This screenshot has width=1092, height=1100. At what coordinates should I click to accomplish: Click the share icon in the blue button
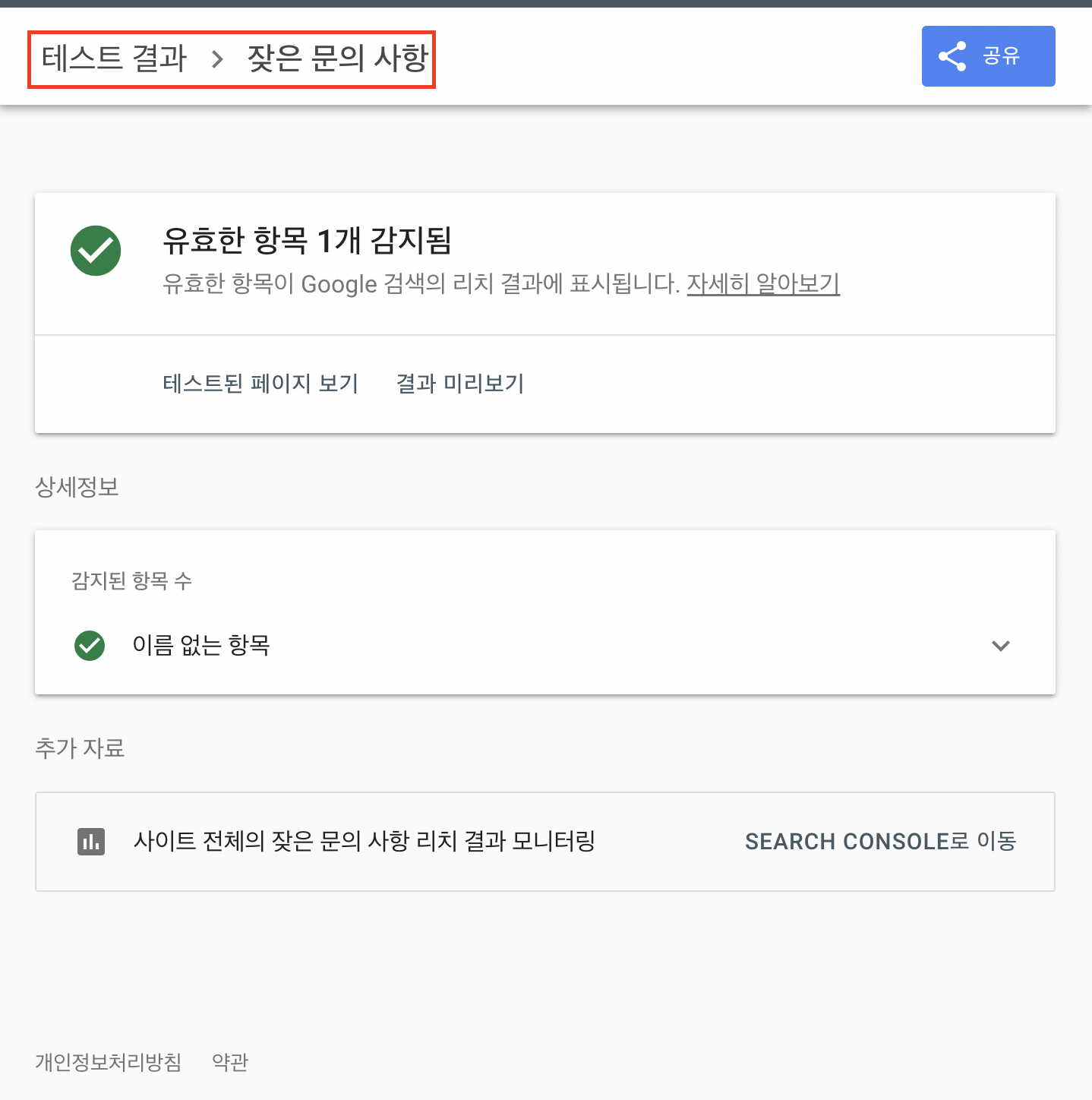coord(952,56)
